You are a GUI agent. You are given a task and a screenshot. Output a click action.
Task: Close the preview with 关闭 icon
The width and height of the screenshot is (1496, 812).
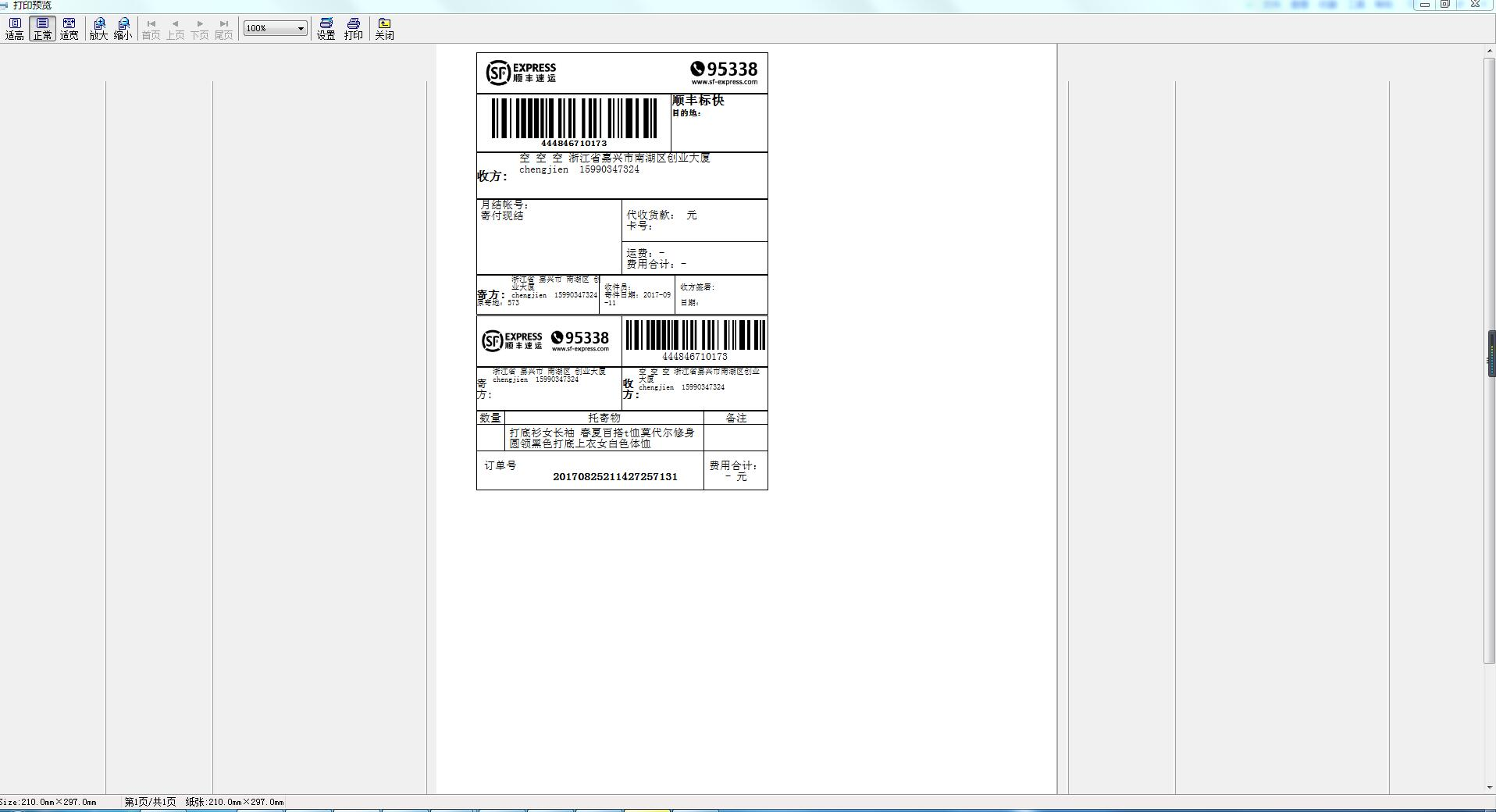(x=384, y=29)
